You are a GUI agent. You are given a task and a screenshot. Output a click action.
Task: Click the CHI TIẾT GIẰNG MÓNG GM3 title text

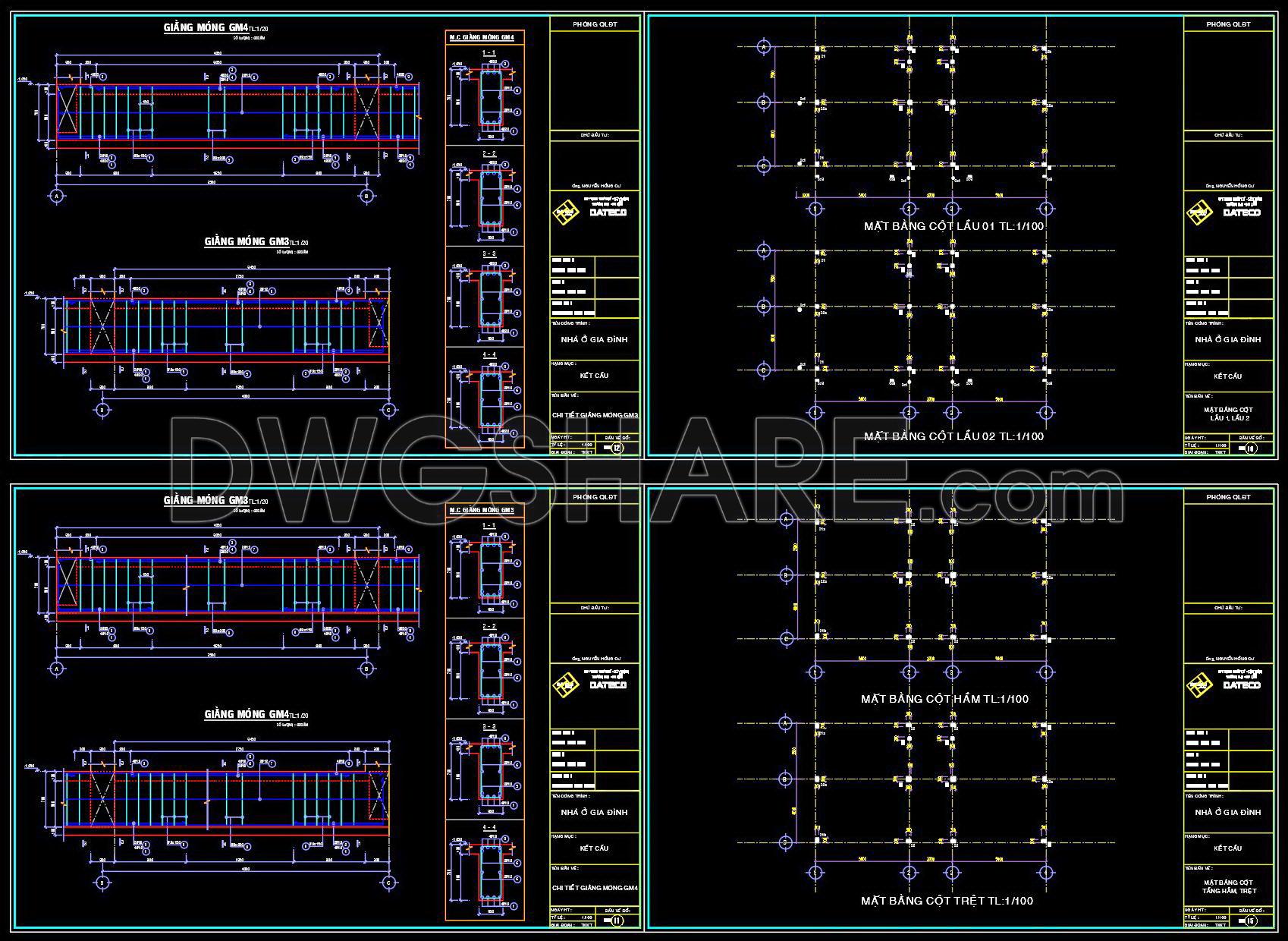(595, 416)
